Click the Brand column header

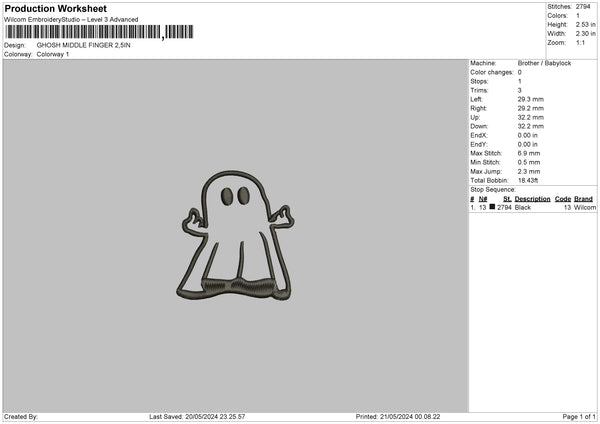click(x=583, y=199)
